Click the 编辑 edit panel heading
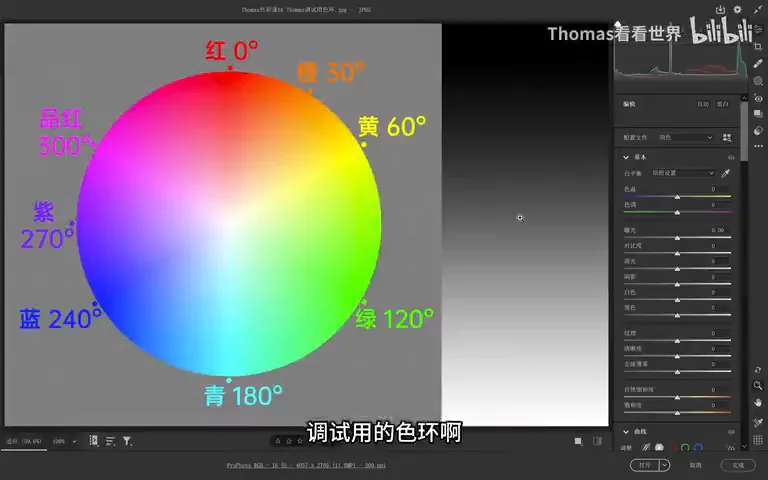Screen dimensions: 768x480 629,104
